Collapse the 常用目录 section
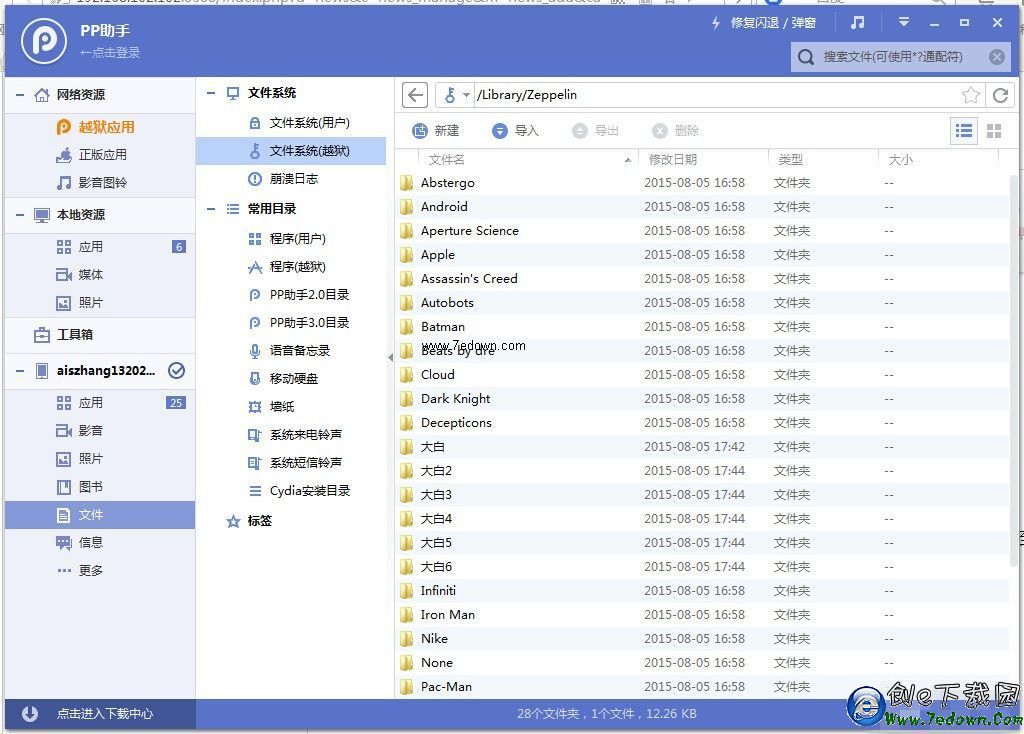The width and height of the screenshot is (1024, 734). tap(209, 209)
